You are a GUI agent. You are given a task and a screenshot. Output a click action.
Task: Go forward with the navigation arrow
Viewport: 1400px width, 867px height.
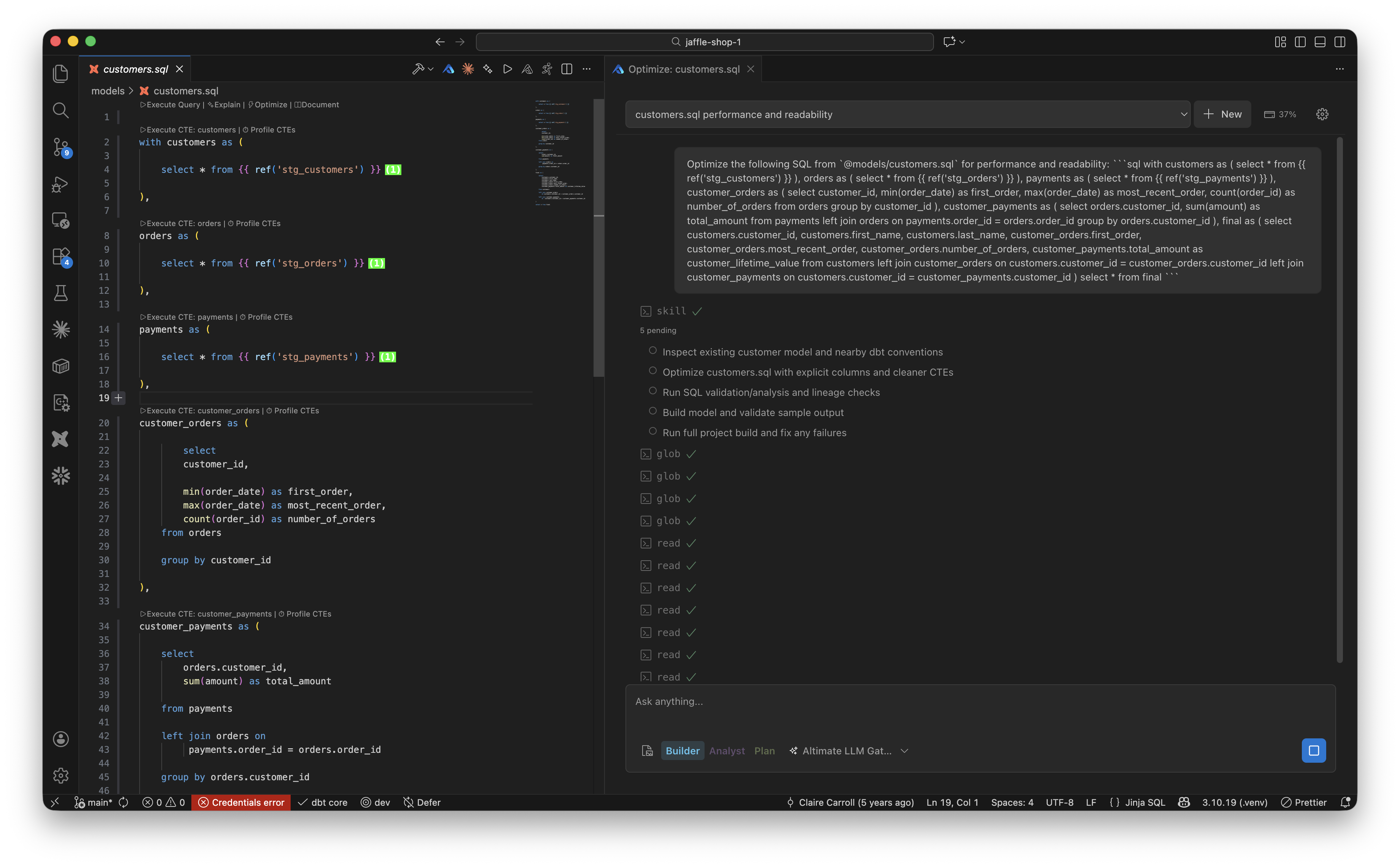(460, 42)
